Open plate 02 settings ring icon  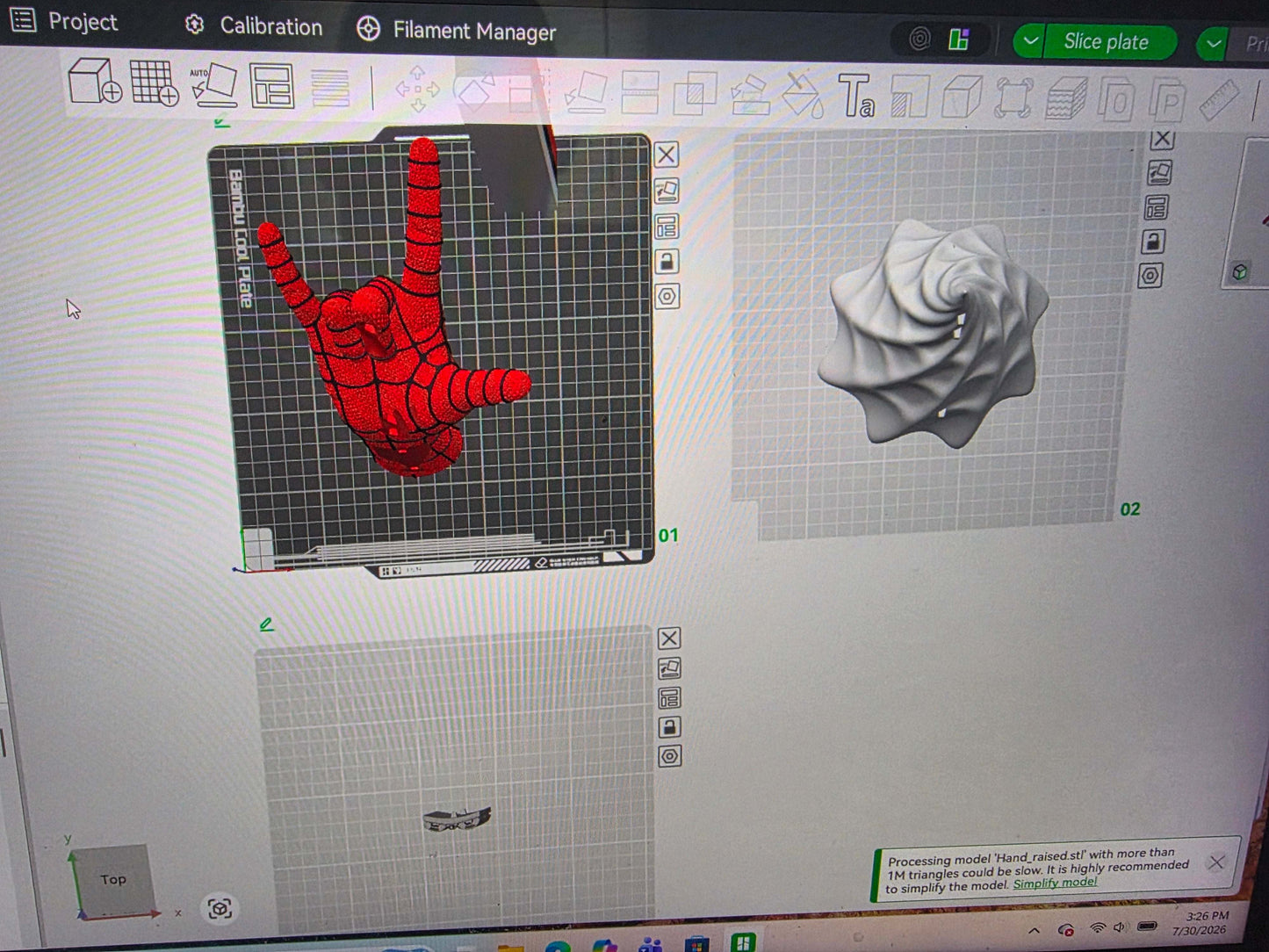[1150, 276]
